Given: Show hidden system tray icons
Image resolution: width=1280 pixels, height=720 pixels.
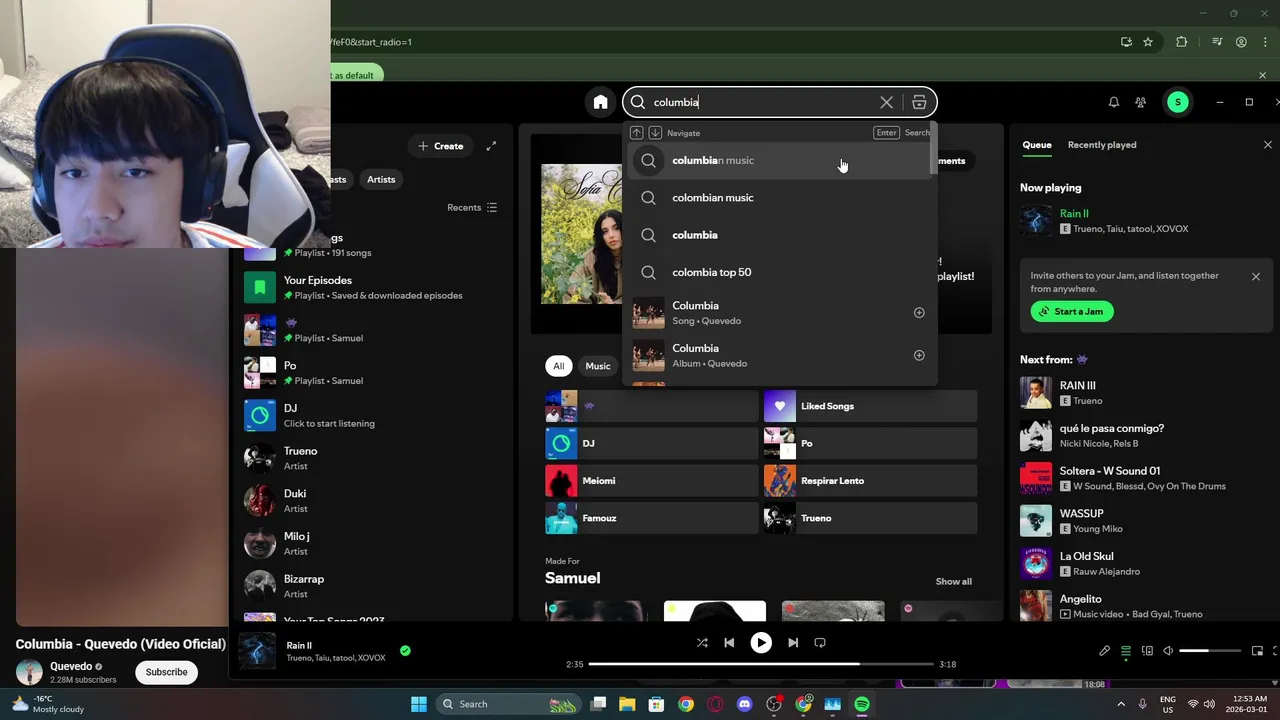Looking at the screenshot, I should pos(1120,704).
